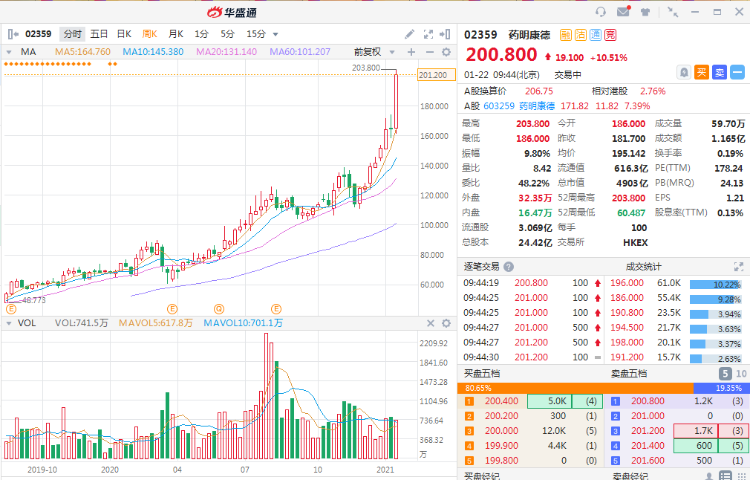Show 10 levels of order book depth

click(x=741, y=373)
